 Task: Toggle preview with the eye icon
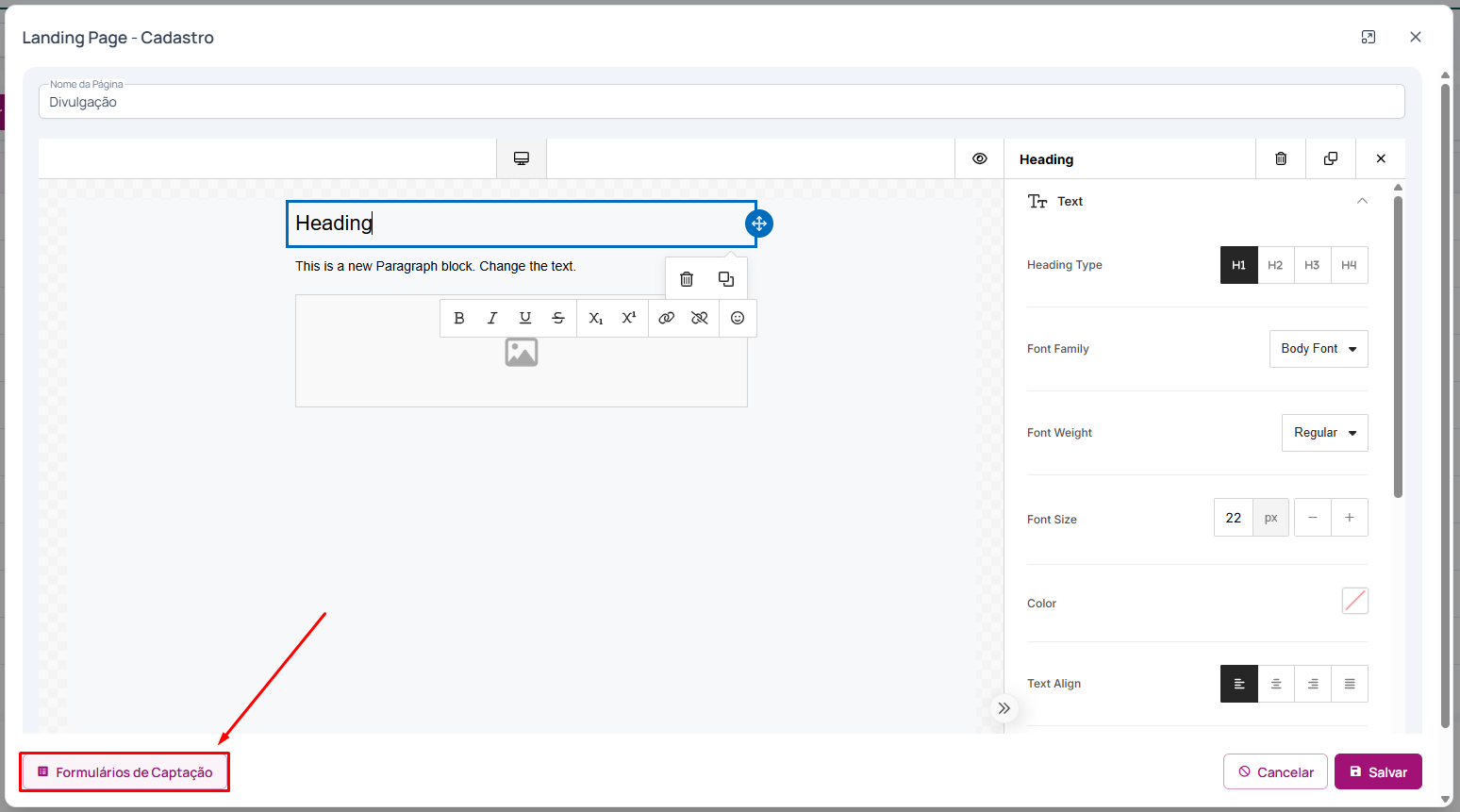(980, 158)
